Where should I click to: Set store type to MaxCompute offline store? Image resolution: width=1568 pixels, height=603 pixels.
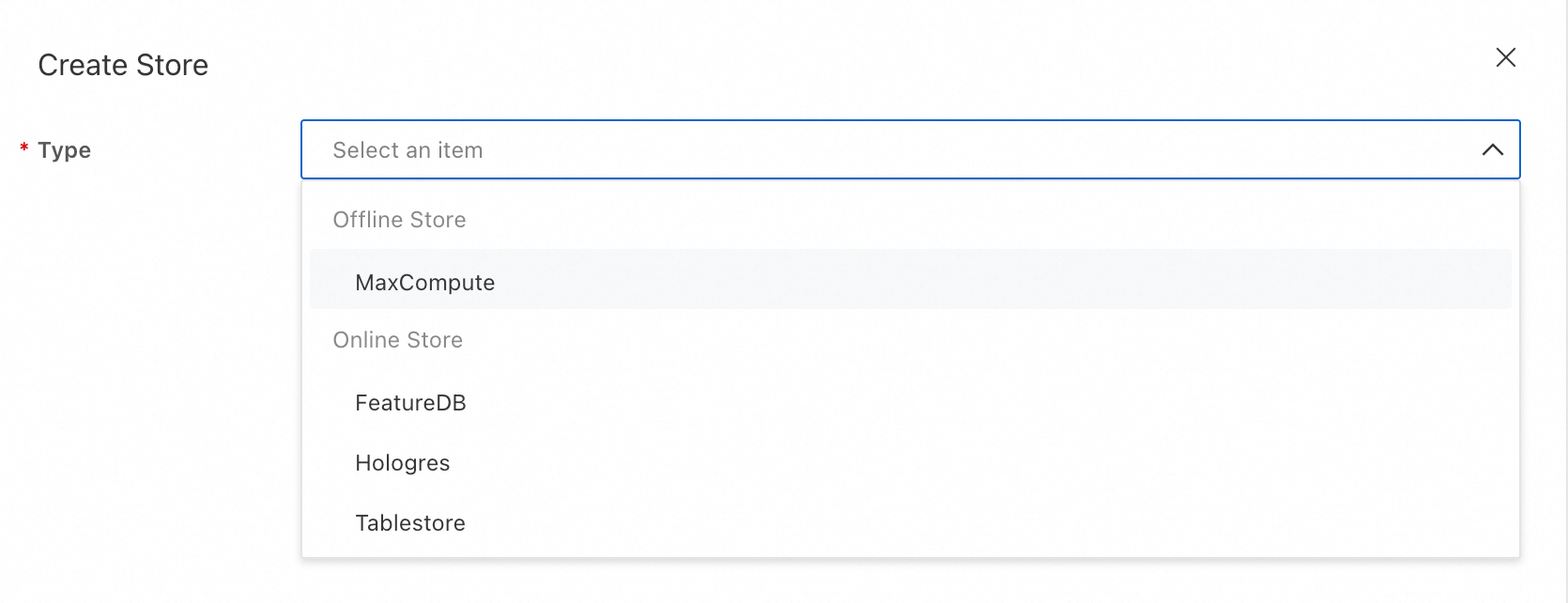(424, 283)
